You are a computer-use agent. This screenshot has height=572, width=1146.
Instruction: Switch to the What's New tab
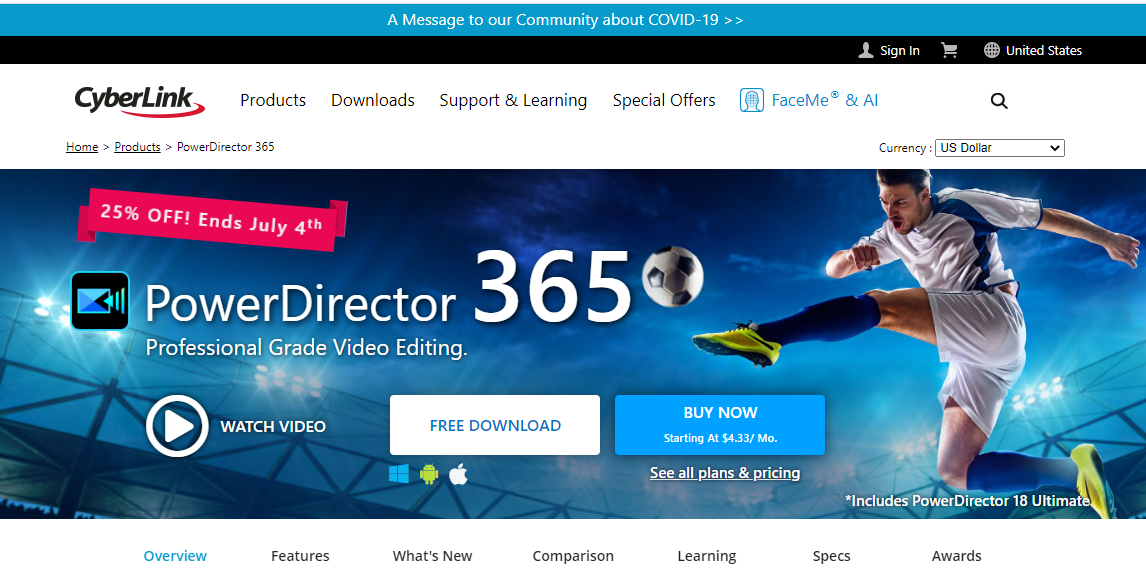click(433, 556)
